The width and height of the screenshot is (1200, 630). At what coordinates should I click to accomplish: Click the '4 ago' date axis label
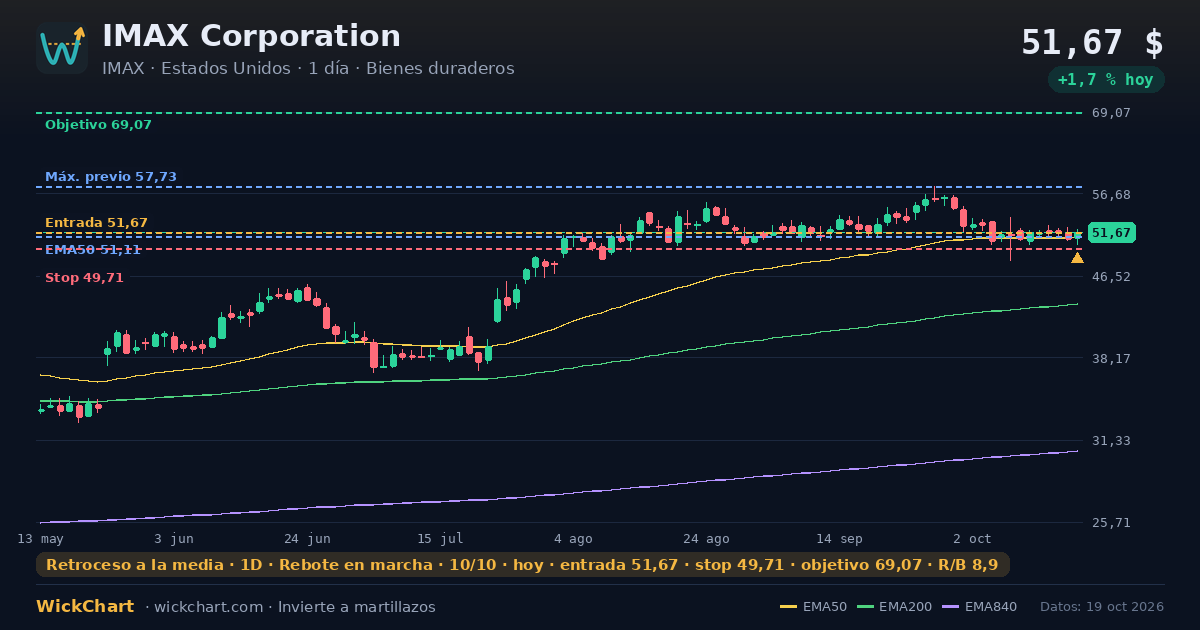pos(573,538)
